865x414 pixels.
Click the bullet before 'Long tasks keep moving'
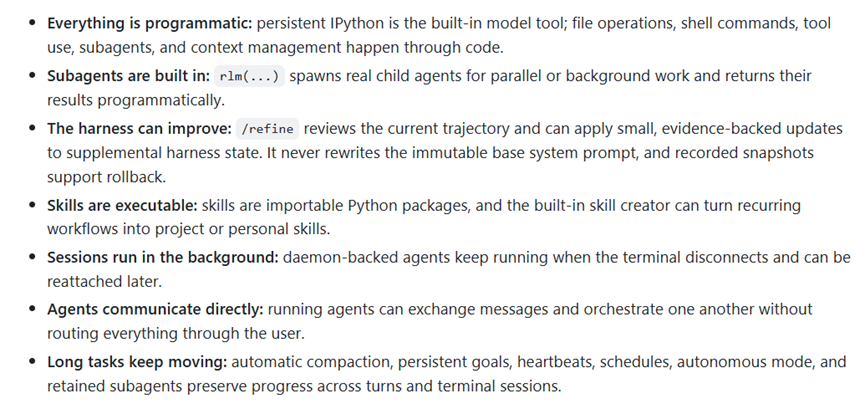click(x=33, y=362)
